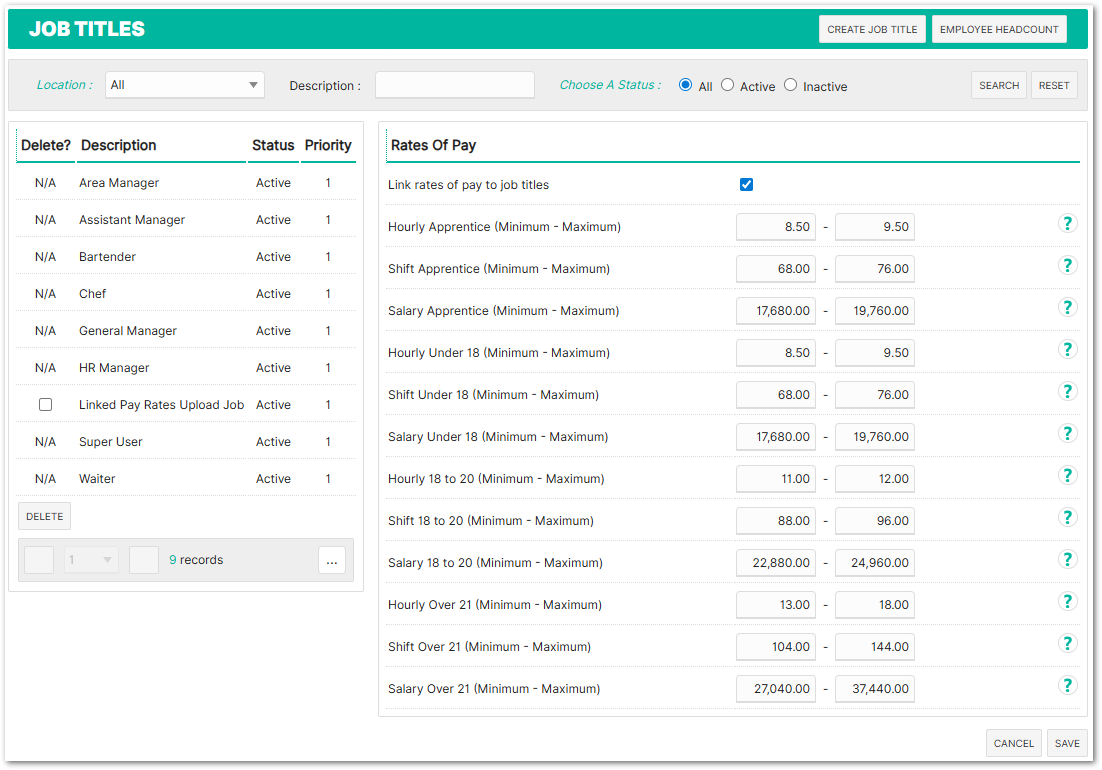Screen dimensions: 1102x770
Task: Click the Create Job Title button
Action: coord(872,29)
